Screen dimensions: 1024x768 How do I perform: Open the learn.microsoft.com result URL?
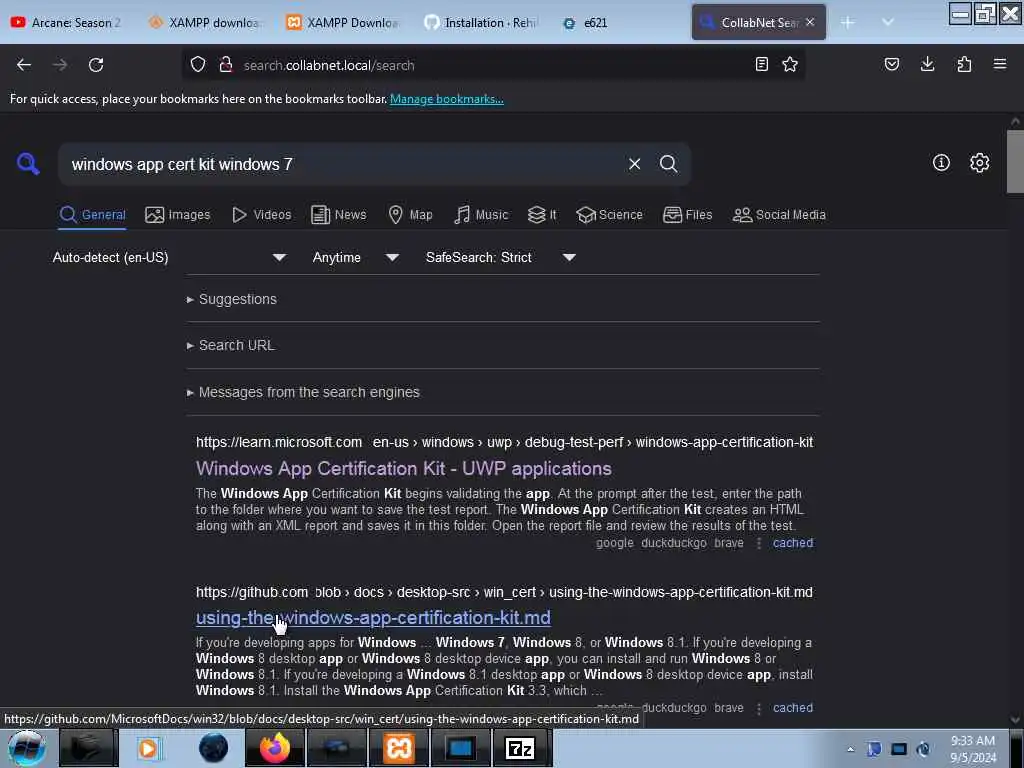click(x=504, y=442)
